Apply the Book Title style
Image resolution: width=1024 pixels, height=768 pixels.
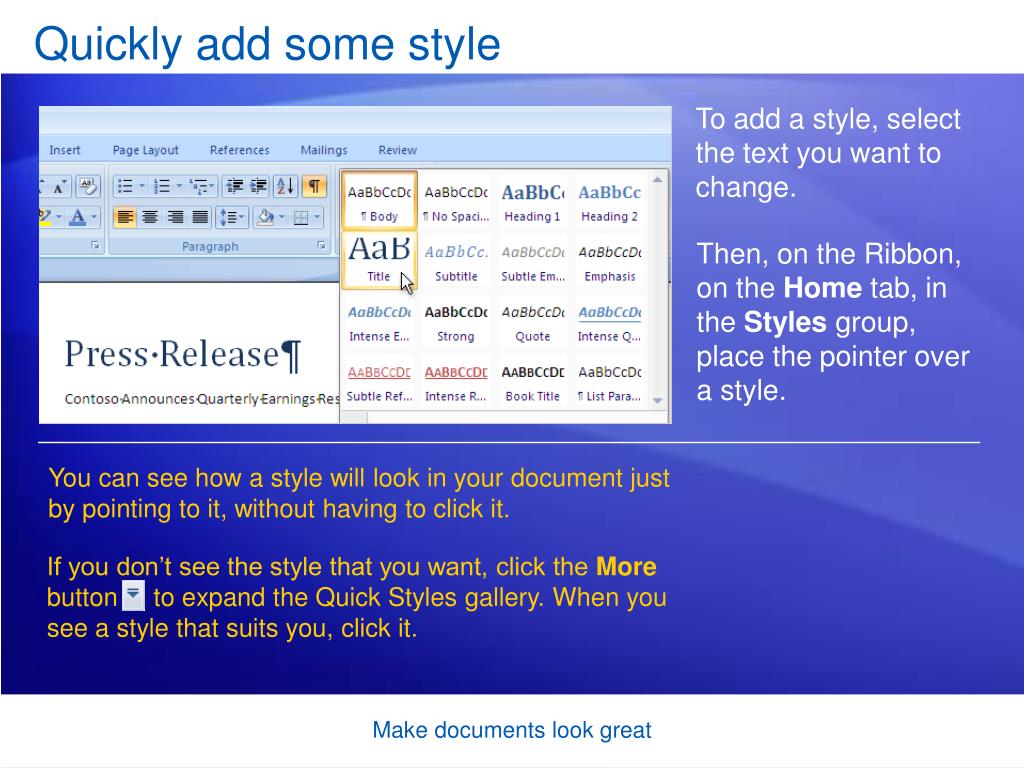click(x=532, y=383)
